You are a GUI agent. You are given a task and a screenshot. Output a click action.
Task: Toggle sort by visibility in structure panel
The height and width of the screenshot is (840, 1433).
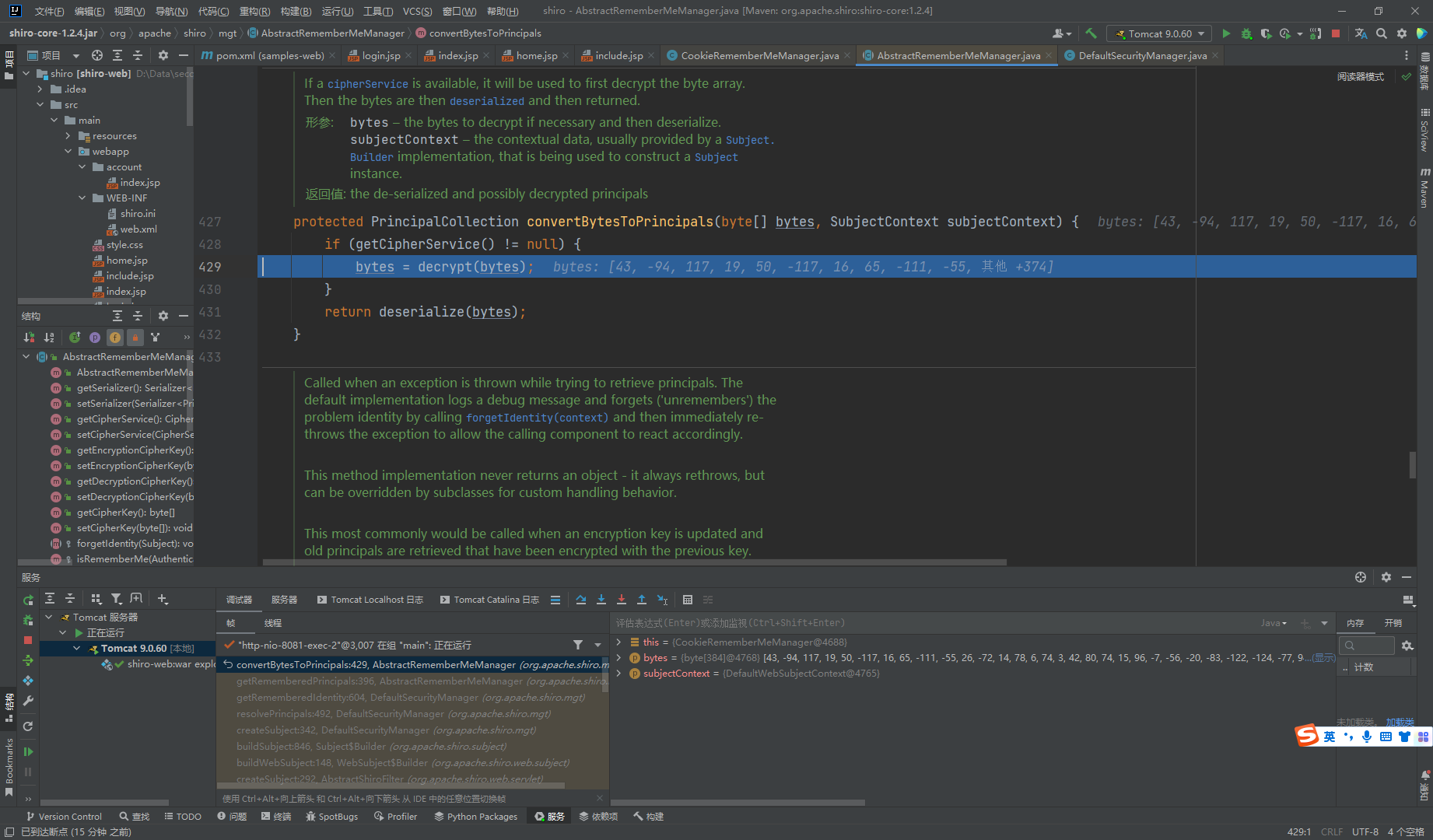[29, 337]
